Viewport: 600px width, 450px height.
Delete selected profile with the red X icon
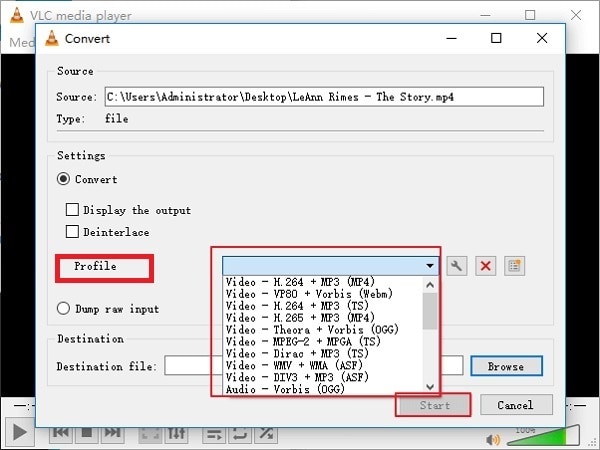pyautogui.click(x=486, y=266)
